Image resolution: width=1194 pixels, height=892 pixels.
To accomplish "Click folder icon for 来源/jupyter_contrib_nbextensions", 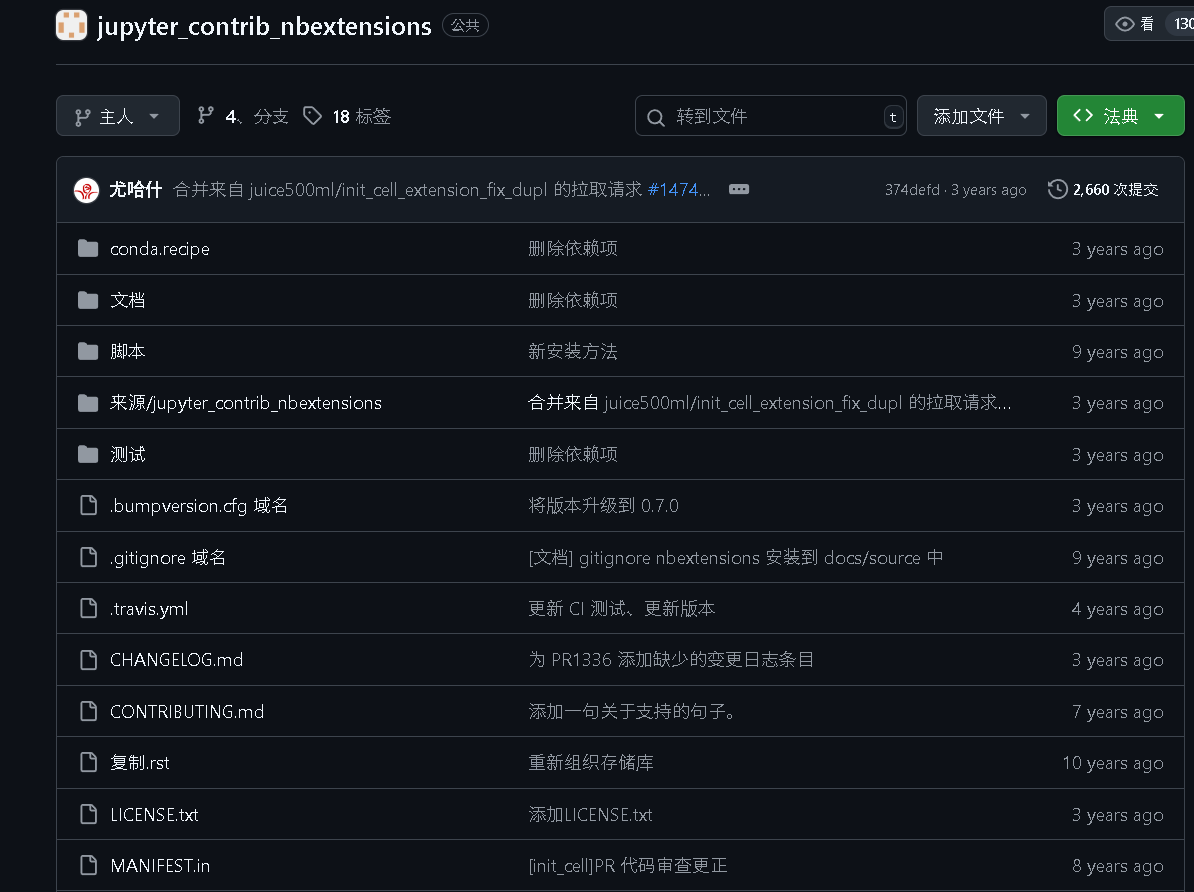I will point(88,402).
